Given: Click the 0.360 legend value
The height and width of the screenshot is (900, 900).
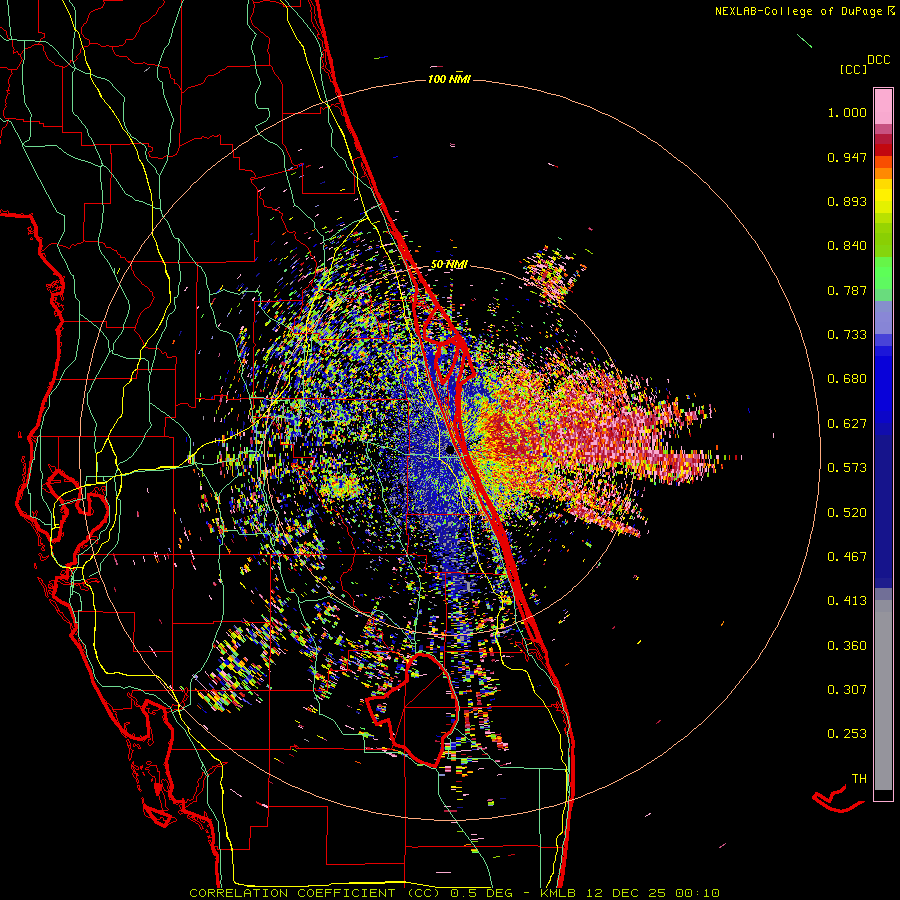Looking at the screenshot, I should [x=847, y=646].
